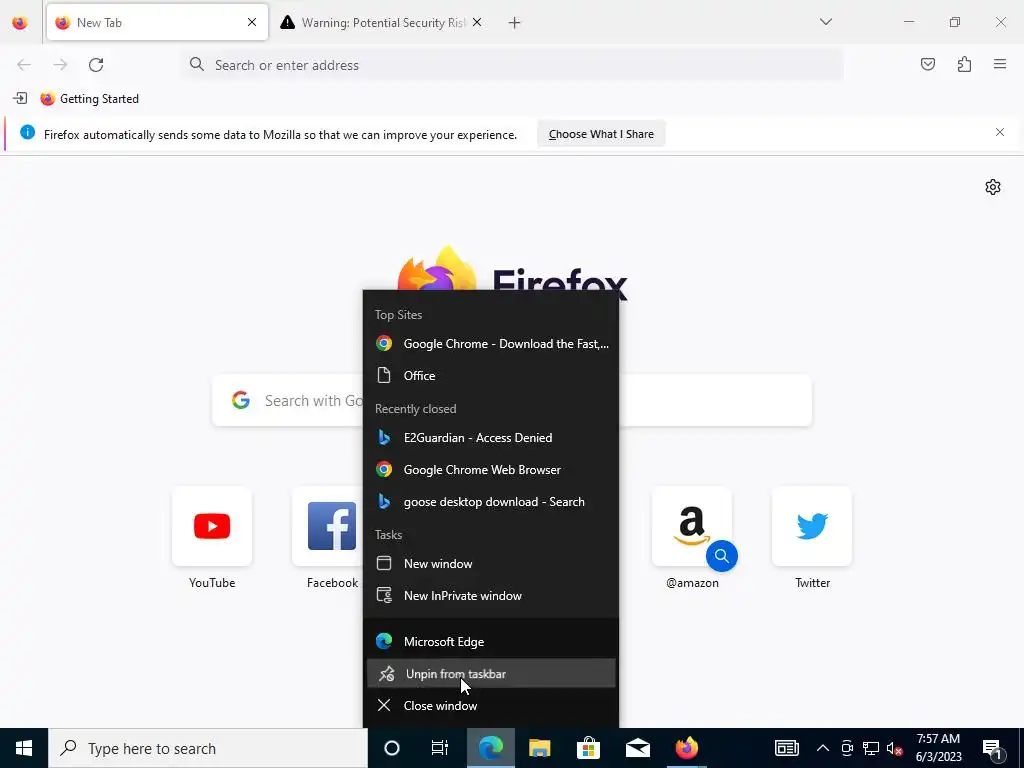Open the muted volume tray icon

895,748
